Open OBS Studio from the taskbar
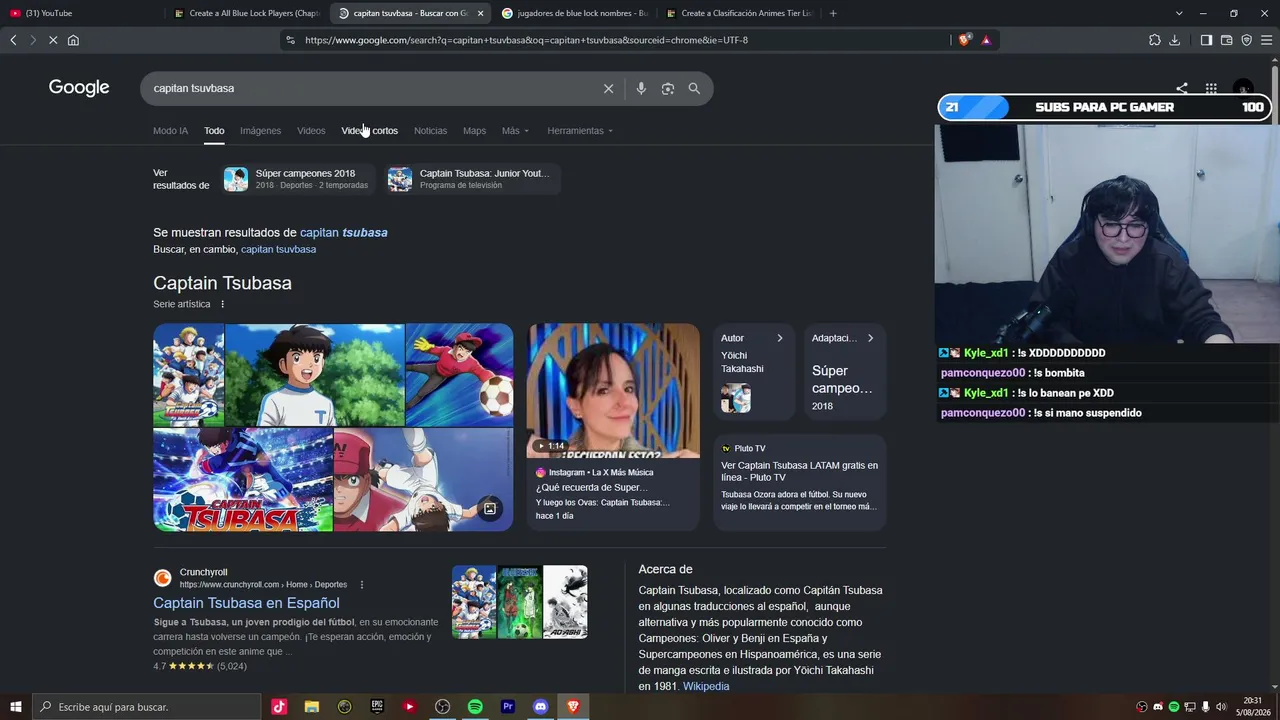The image size is (1280, 720). (x=442, y=707)
